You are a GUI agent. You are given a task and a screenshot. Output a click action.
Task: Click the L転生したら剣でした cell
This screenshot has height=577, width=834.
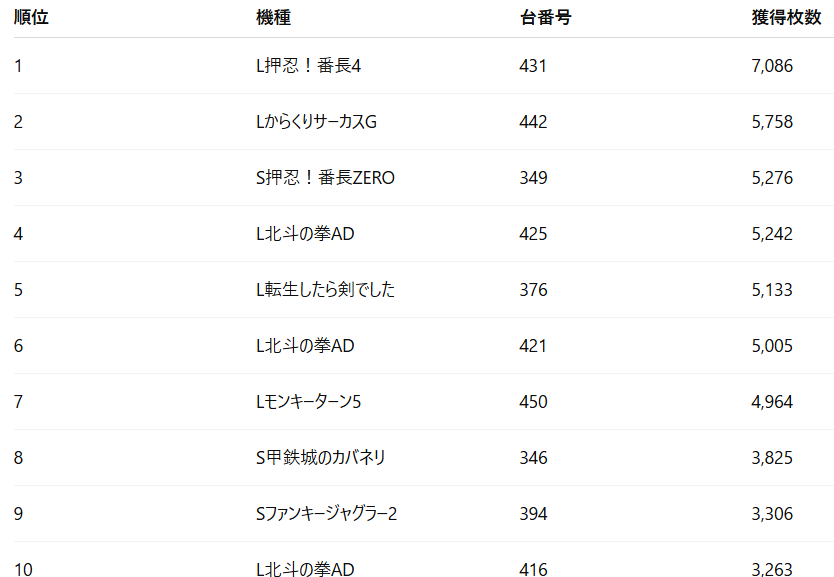[x=326, y=290]
